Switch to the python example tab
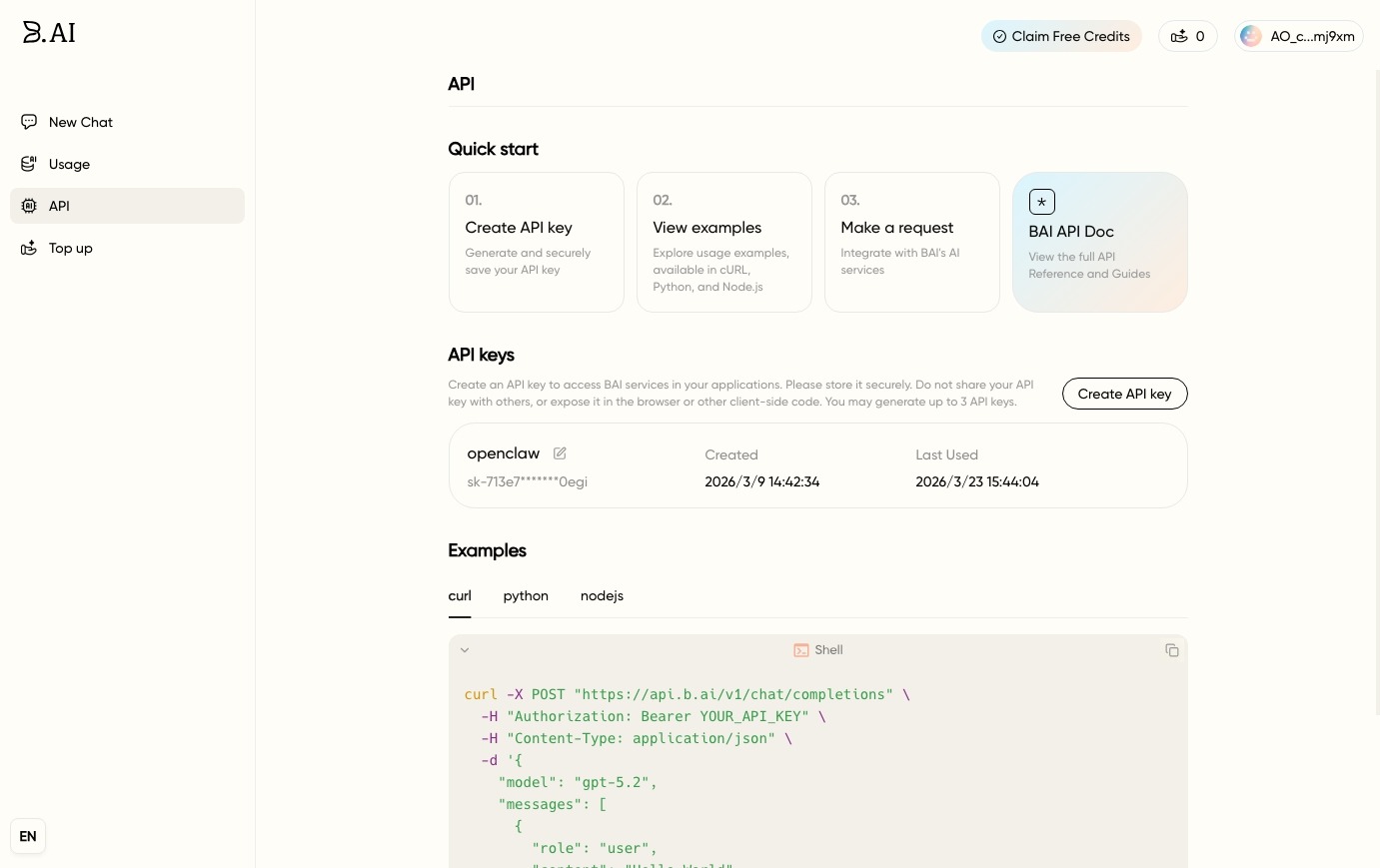This screenshot has height=868, width=1380. [x=526, y=596]
